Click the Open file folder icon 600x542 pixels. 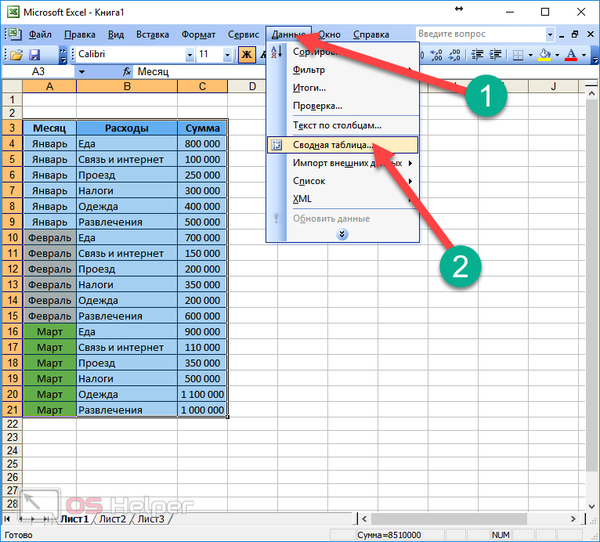point(16,55)
